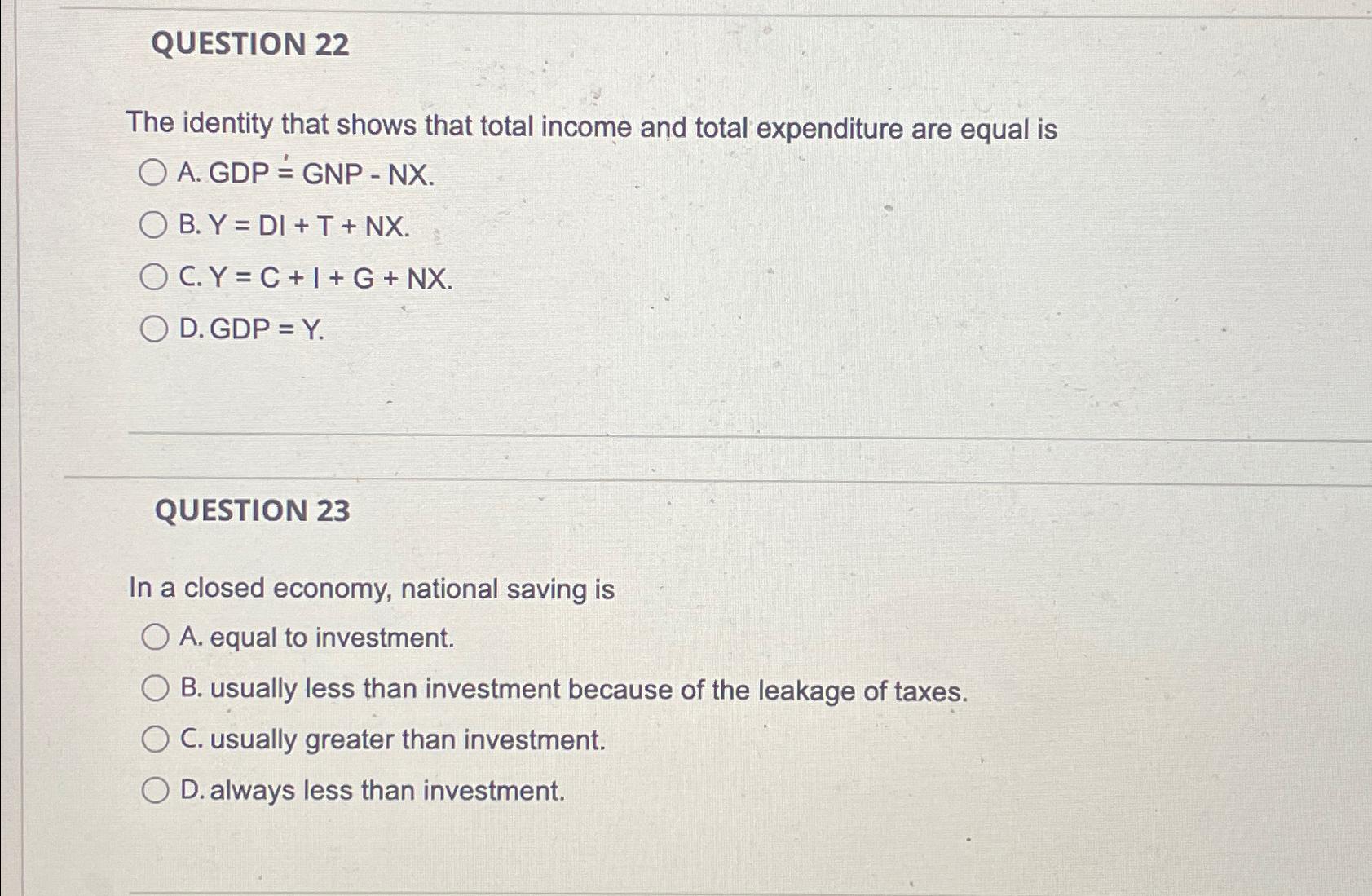This screenshot has height=896, width=1372.
Task: Click the prompt 'In a closed economy, national saving is'
Action: pos(372,588)
